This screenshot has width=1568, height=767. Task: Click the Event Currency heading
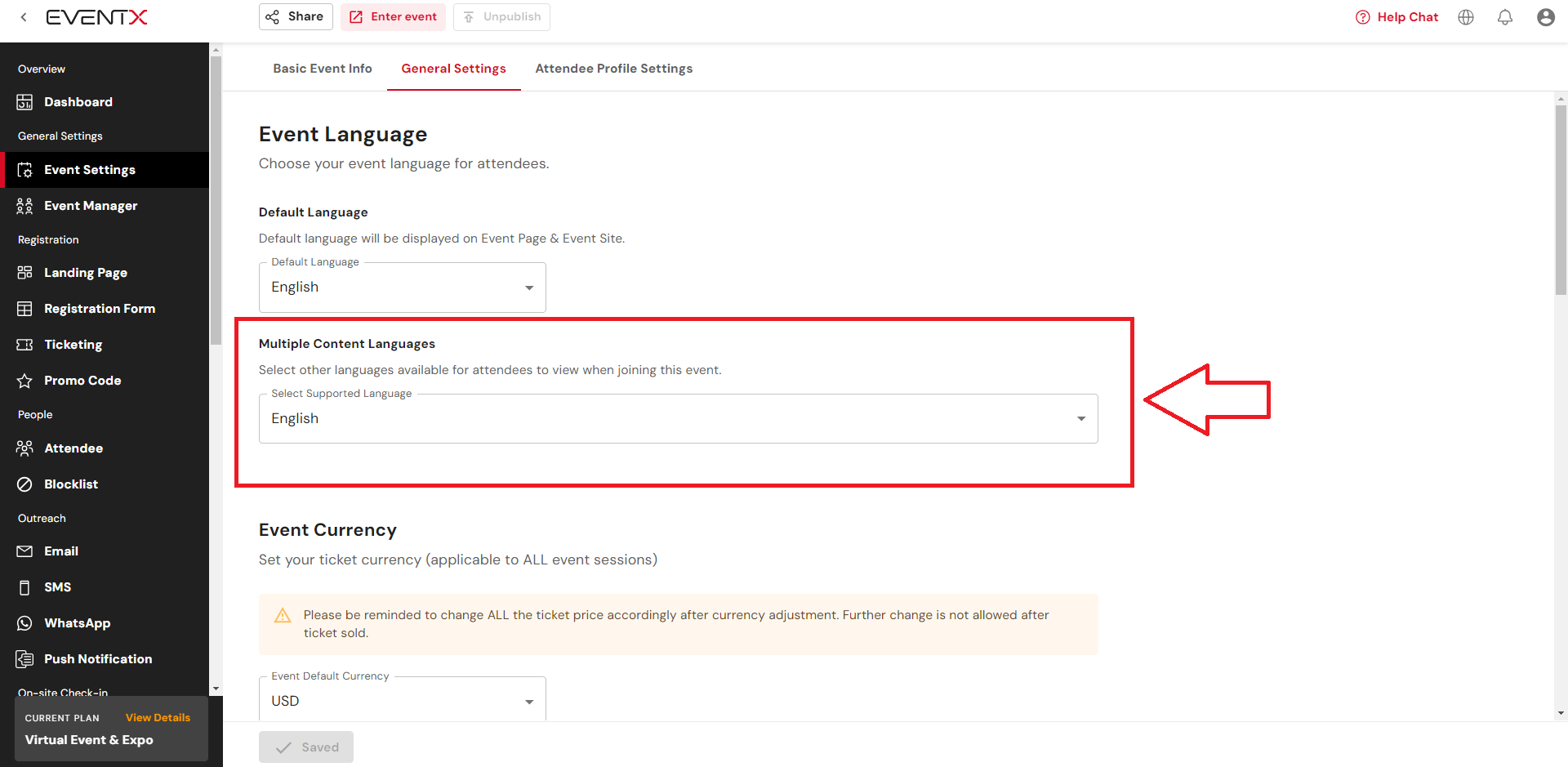(x=327, y=530)
